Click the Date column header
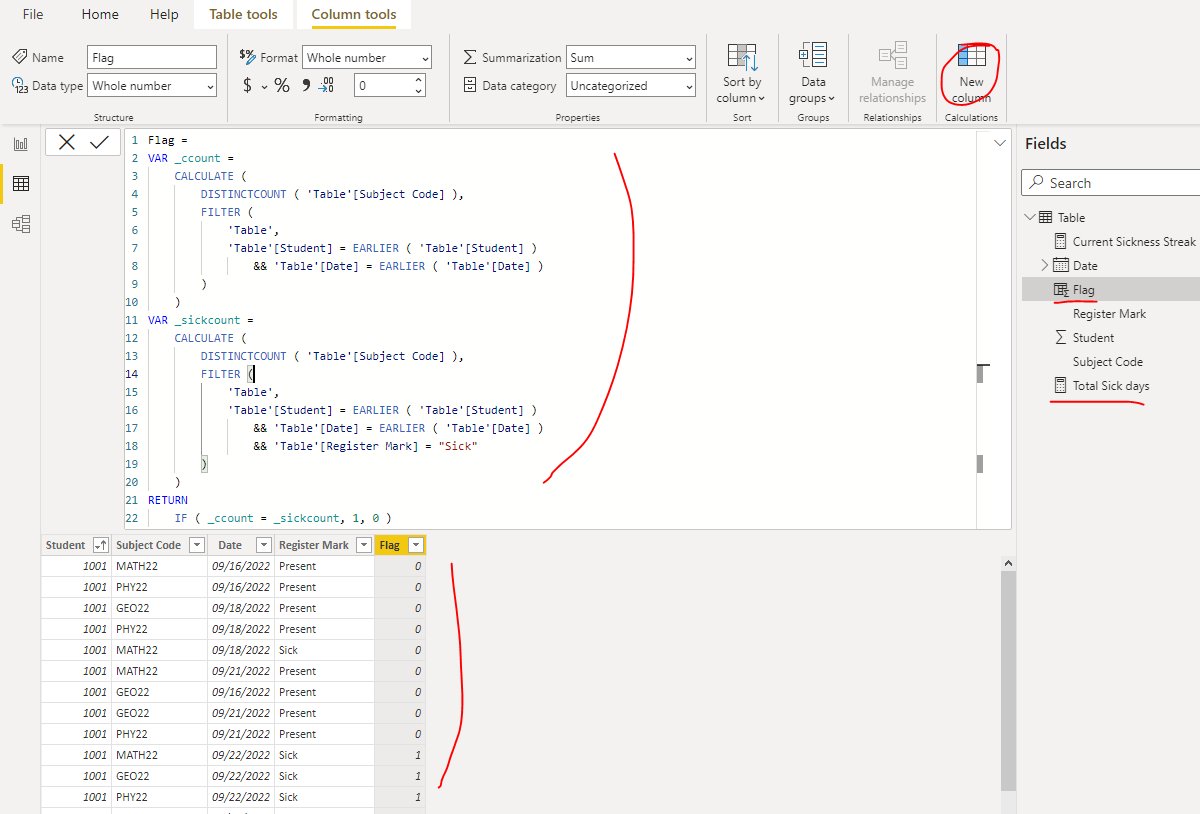 [x=241, y=545]
